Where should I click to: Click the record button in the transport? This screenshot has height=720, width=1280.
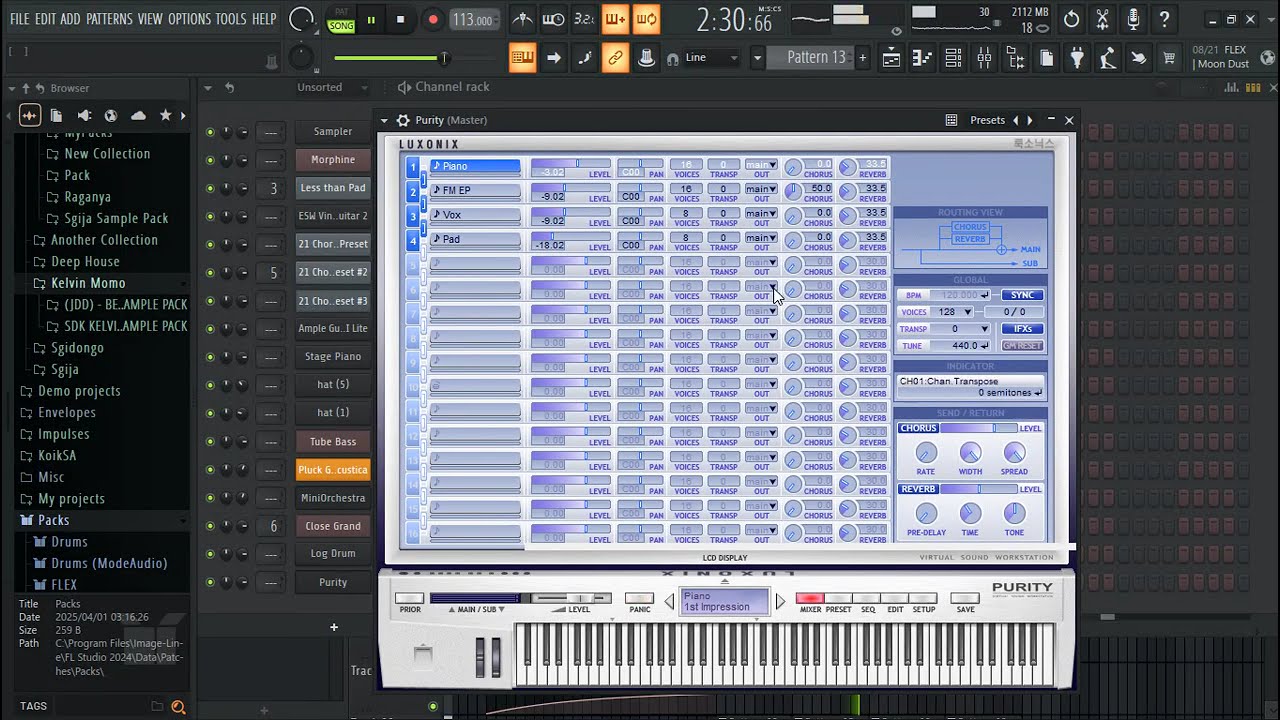(x=432, y=19)
